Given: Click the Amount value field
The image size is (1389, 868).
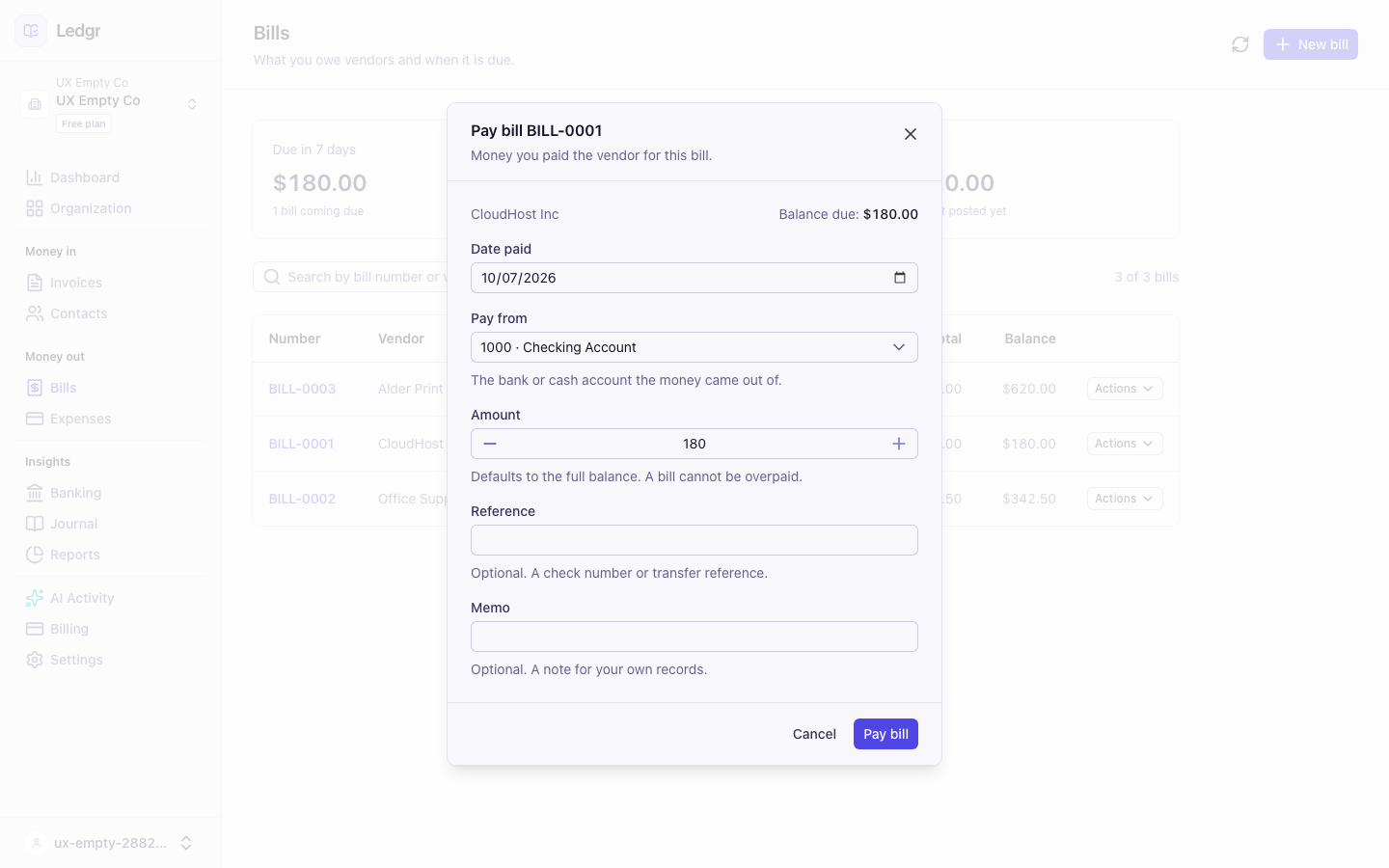Looking at the screenshot, I should [x=694, y=444].
